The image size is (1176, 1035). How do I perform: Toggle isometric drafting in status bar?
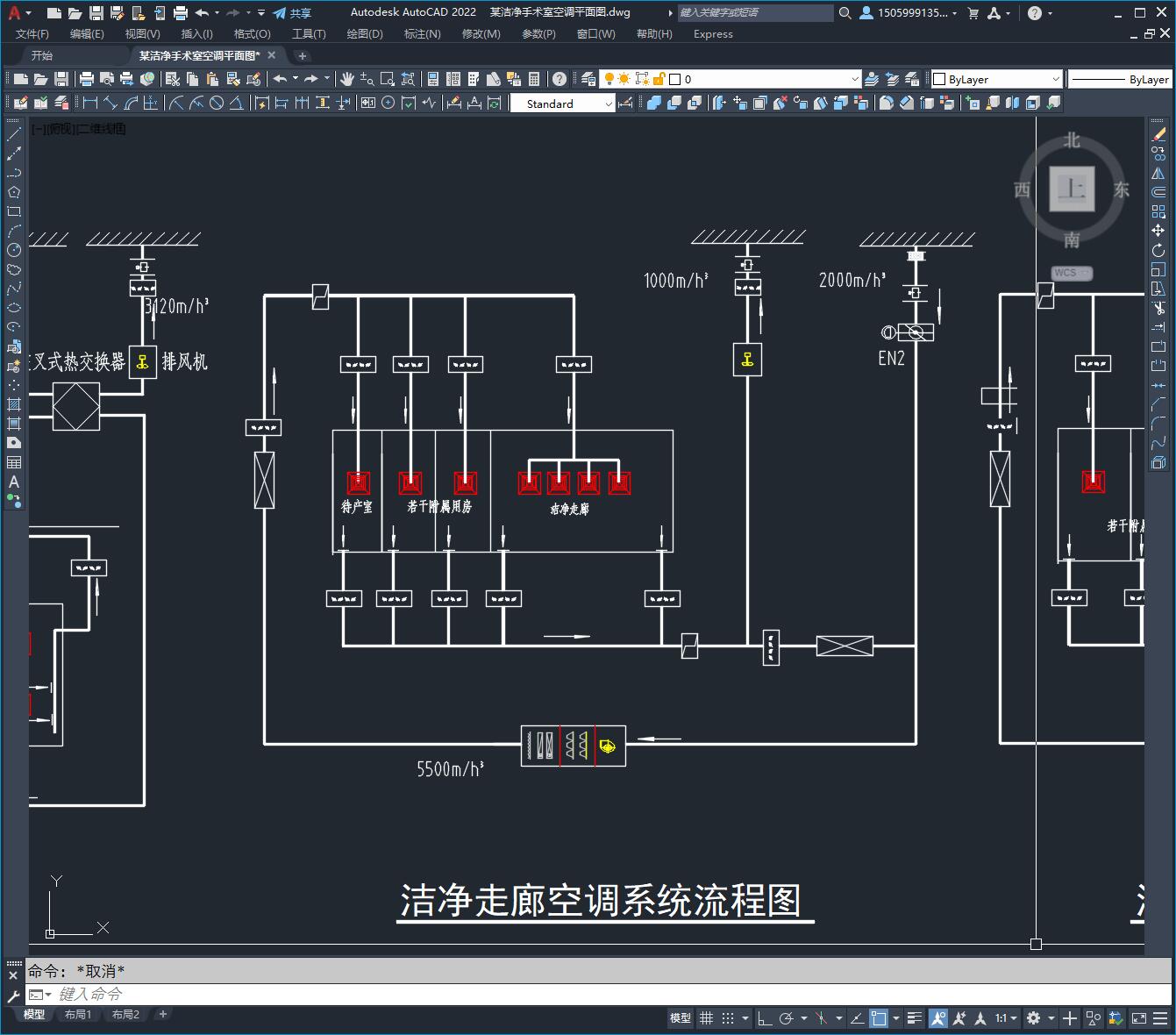point(821,1018)
